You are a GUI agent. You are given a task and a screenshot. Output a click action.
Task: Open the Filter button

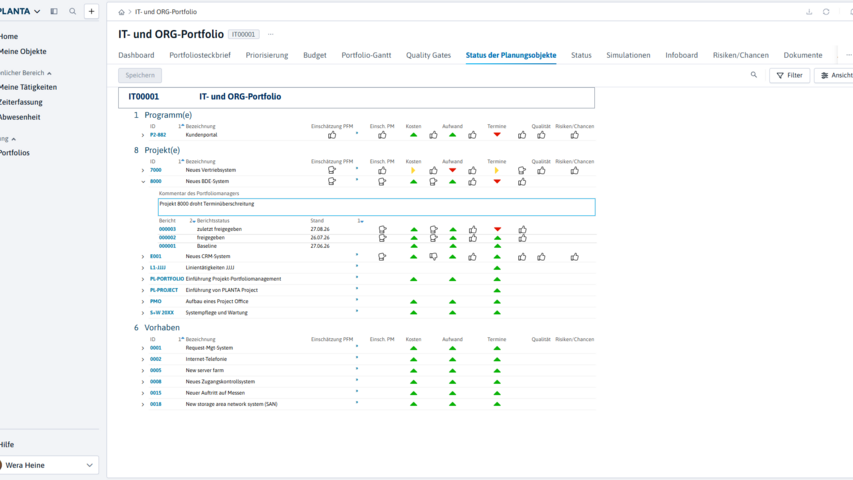(789, 75)
